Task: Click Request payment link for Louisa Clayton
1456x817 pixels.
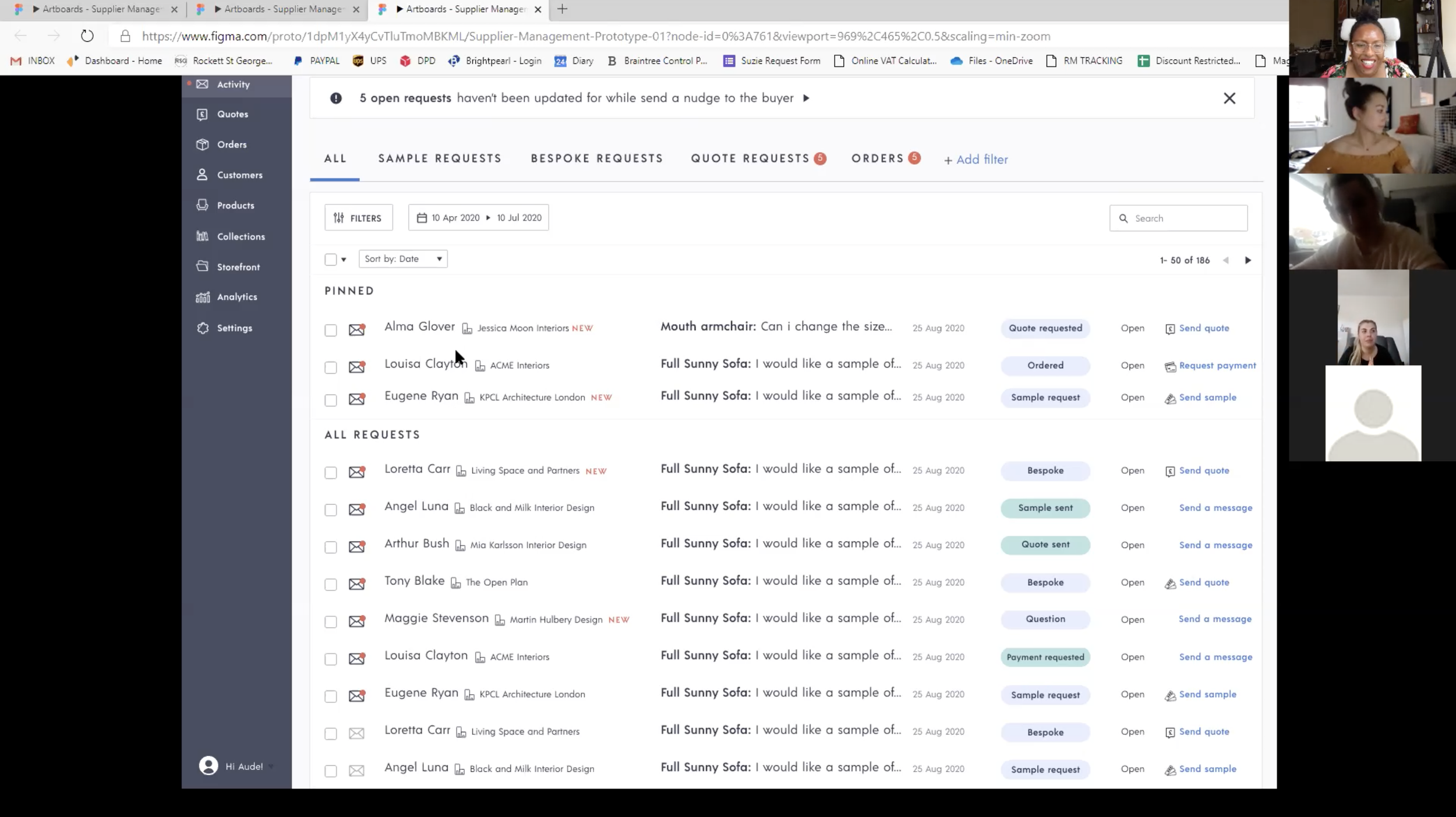Action: point(1217,366)
